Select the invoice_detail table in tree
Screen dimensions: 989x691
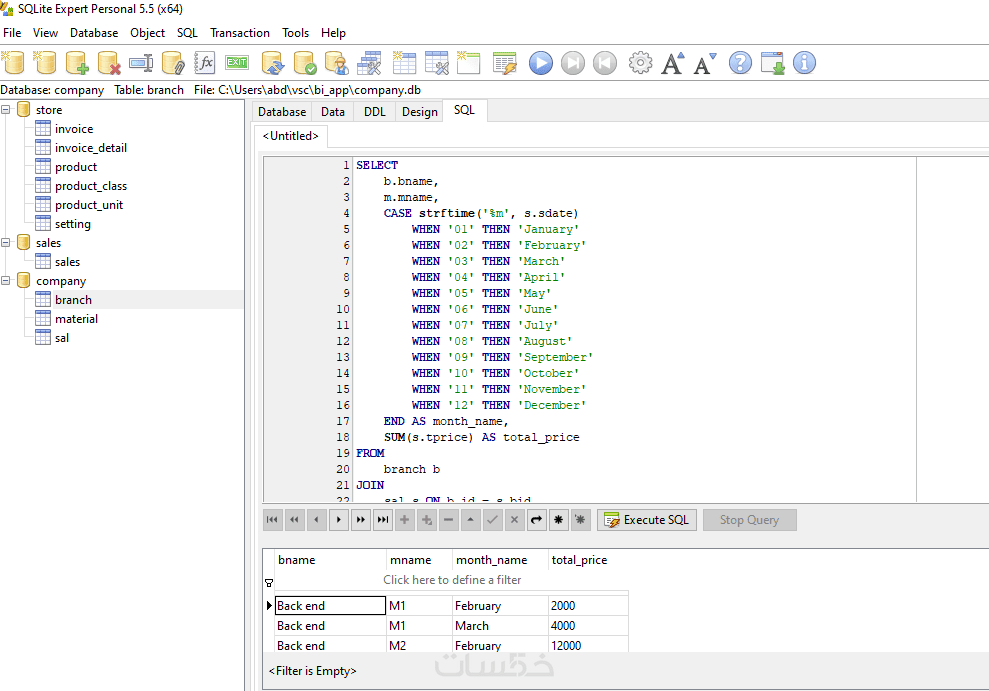coord(90,148)
